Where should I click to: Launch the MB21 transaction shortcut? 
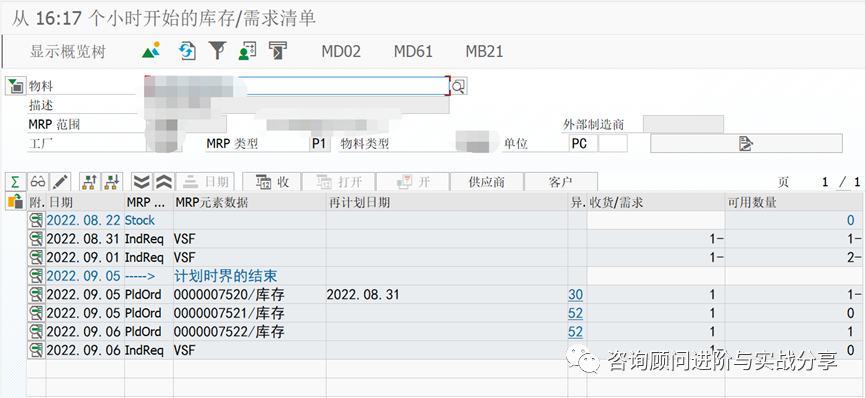[484, 52]
